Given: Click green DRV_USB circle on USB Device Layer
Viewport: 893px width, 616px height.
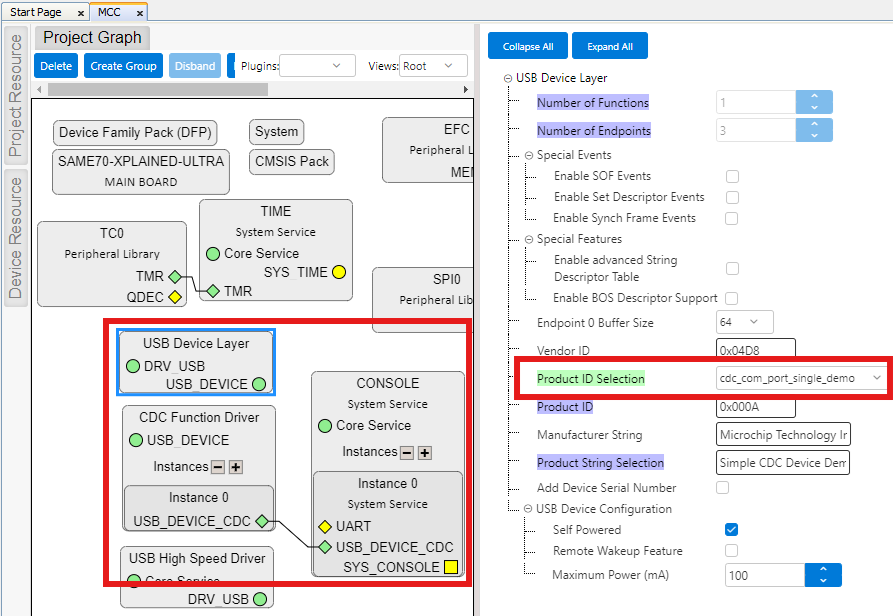Looking at the screenshot, I should coord(133,366).
